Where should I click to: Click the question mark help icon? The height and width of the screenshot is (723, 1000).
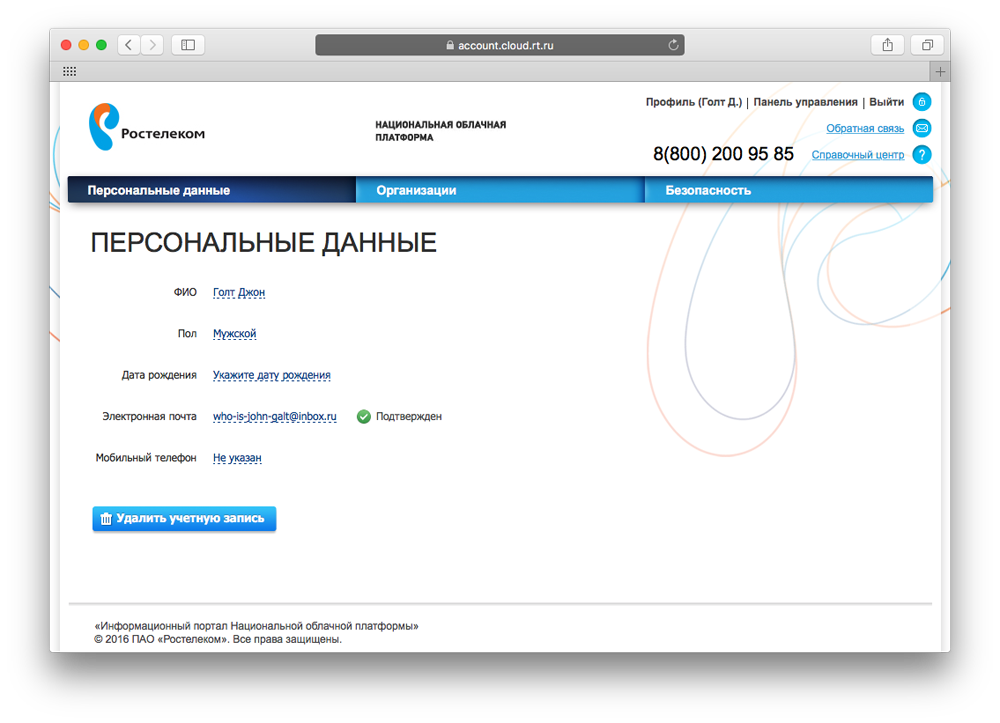tap(922, 154)
